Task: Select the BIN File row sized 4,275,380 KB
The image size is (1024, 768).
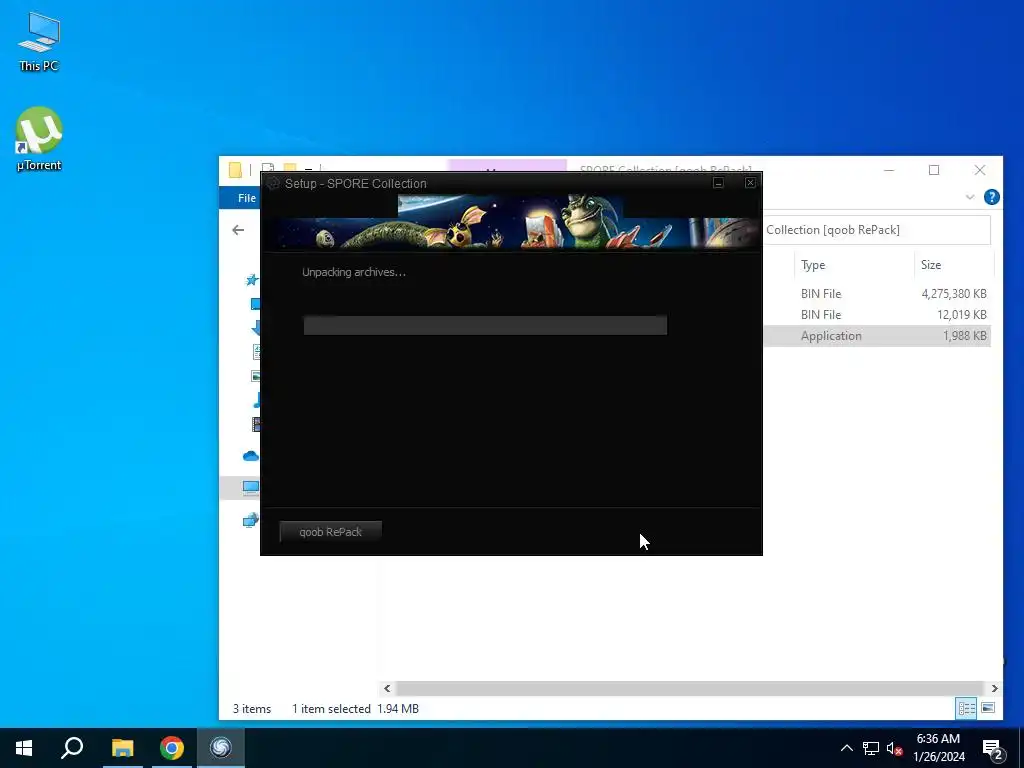Action: pyautogui.click(x=876, y=294)
